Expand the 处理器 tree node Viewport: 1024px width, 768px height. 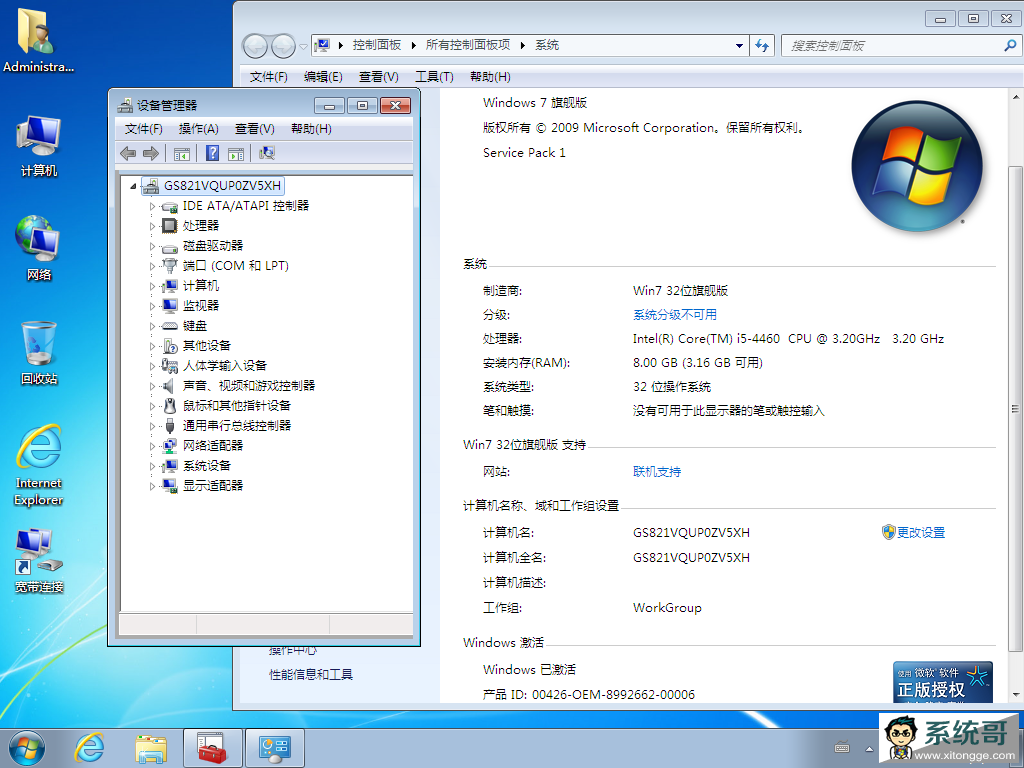(x=153, y=226)
